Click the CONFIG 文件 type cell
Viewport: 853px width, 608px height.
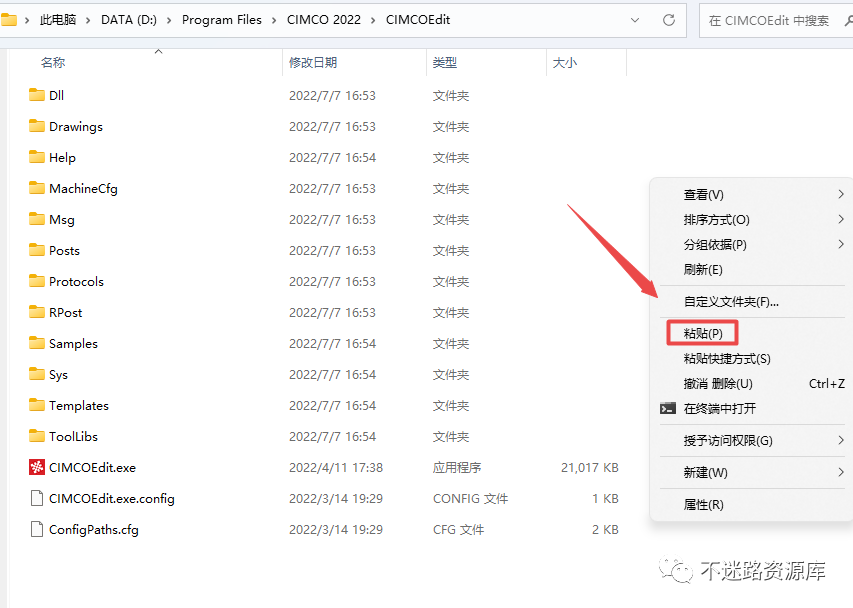470,499
